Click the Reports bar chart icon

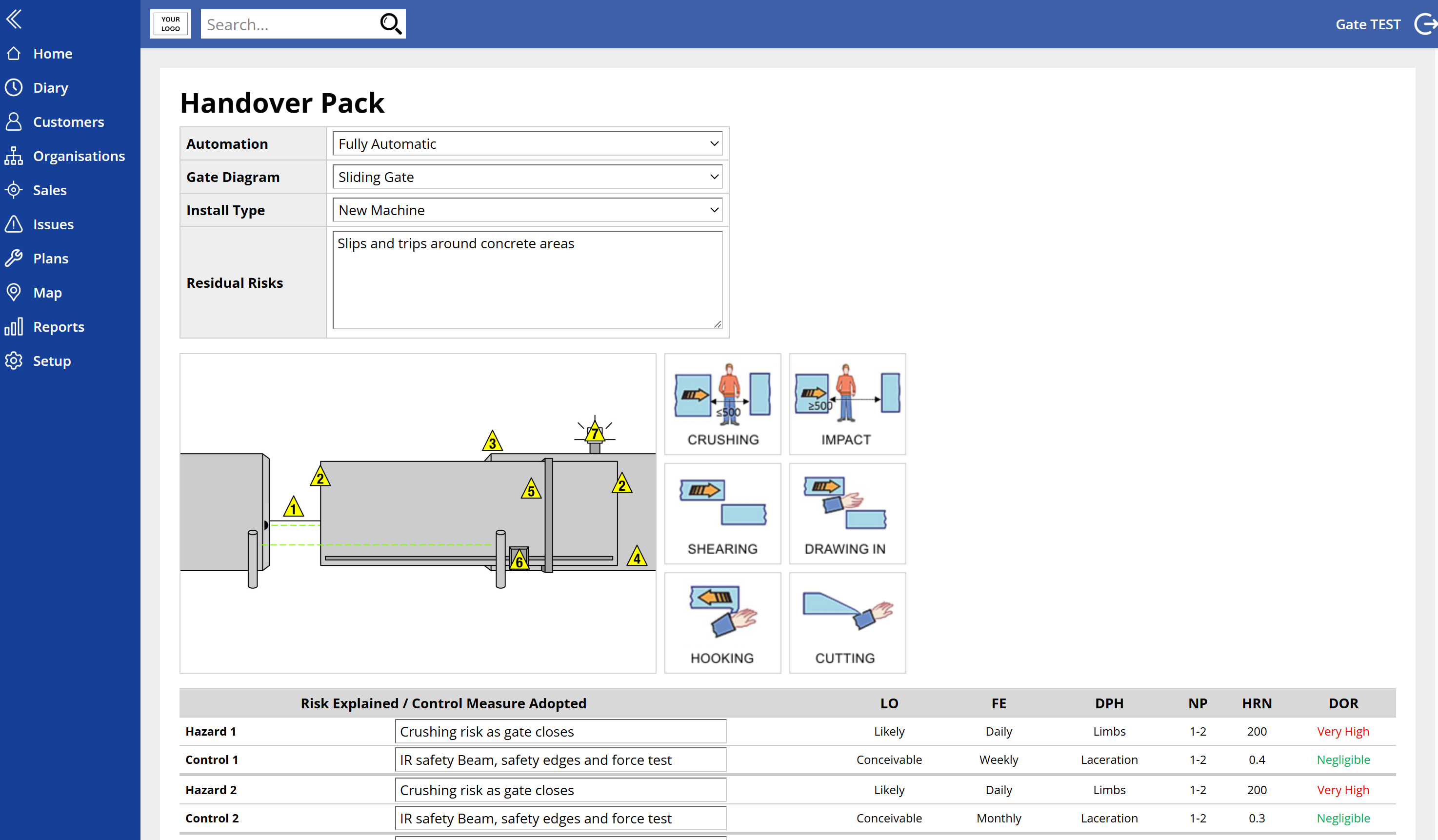[x=14, y=326]
